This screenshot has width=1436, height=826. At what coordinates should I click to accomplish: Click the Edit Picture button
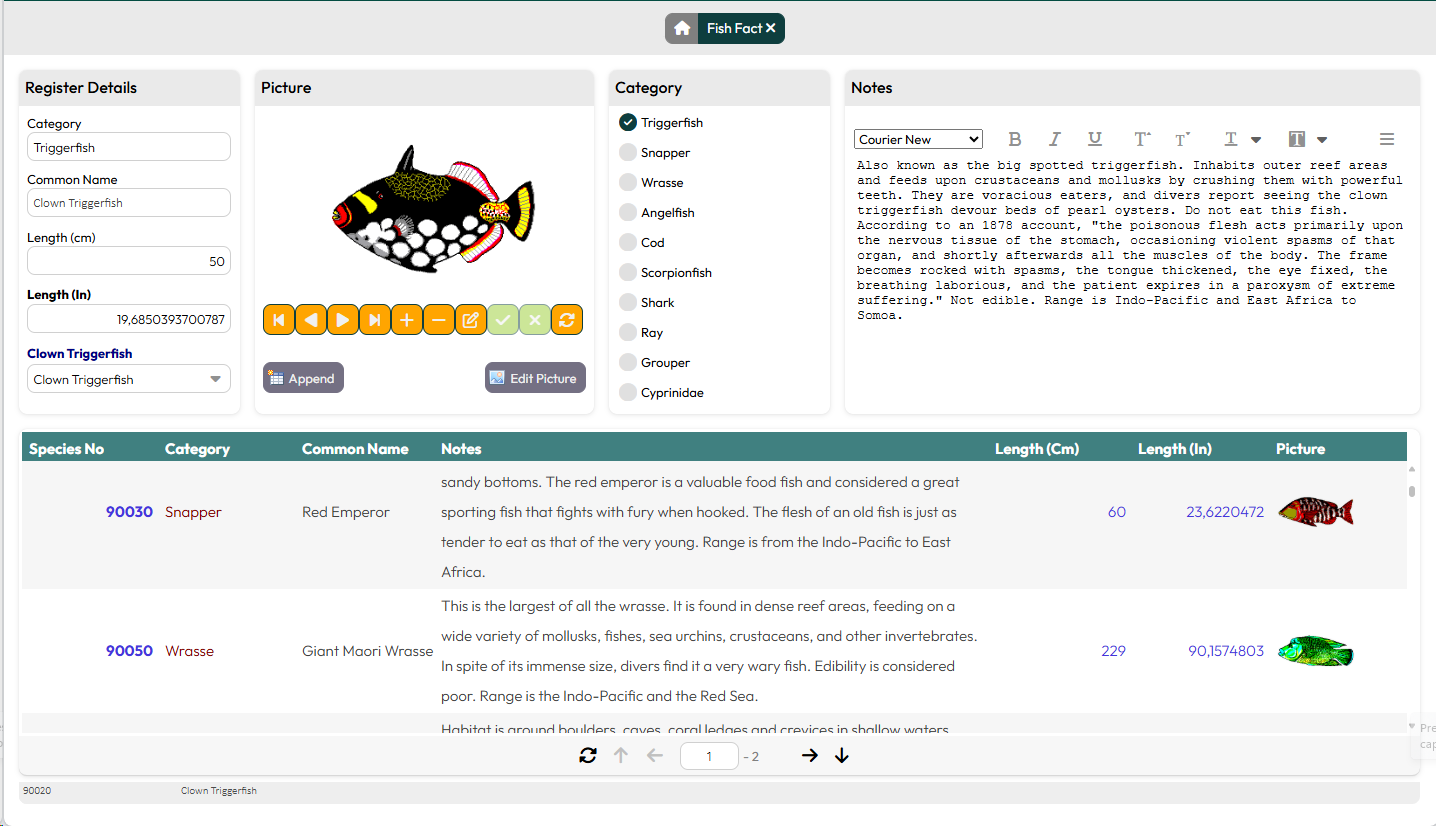tap(535, 378)
